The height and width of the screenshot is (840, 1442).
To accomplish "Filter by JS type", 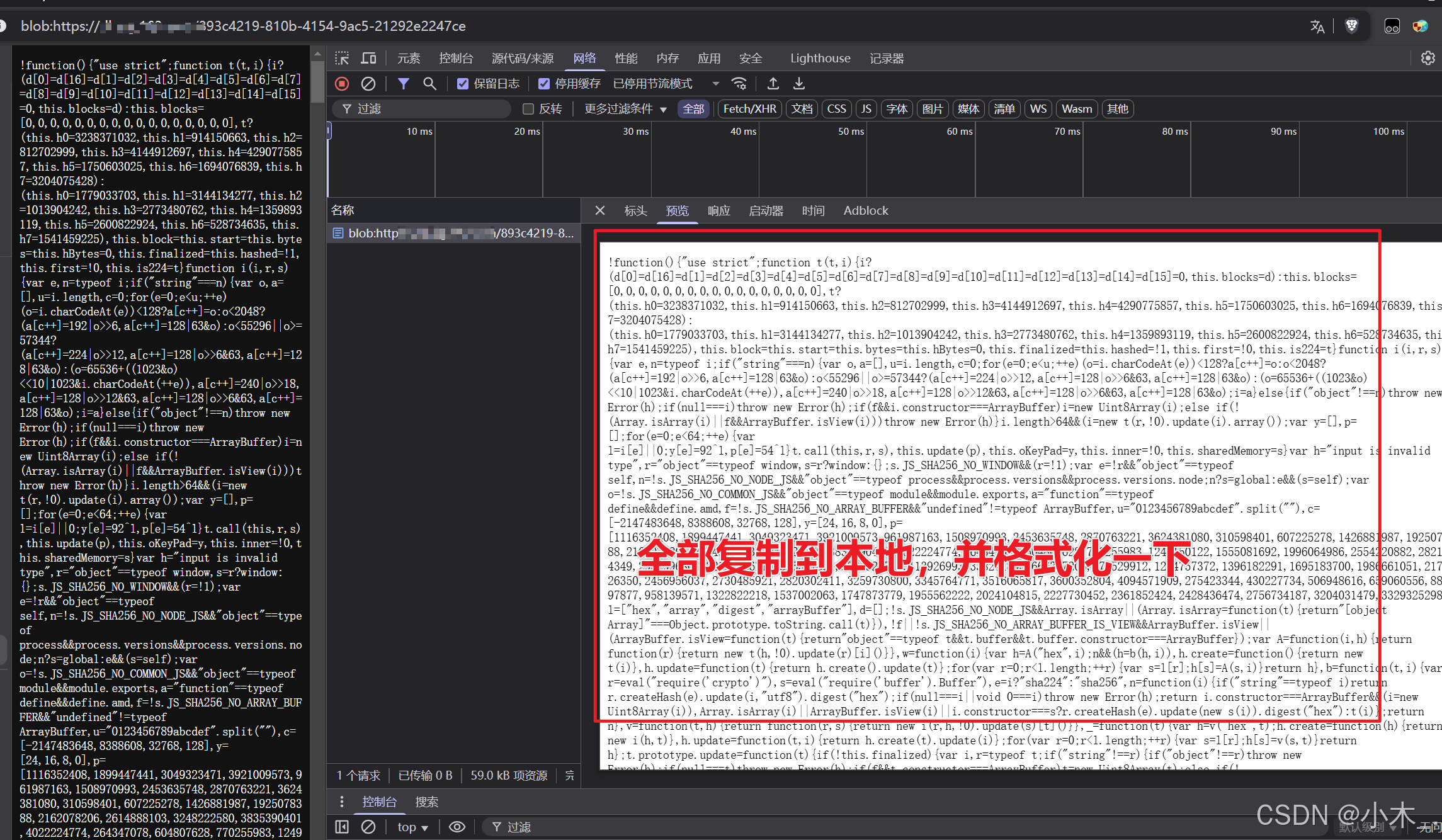I will (x=866, y=109).
